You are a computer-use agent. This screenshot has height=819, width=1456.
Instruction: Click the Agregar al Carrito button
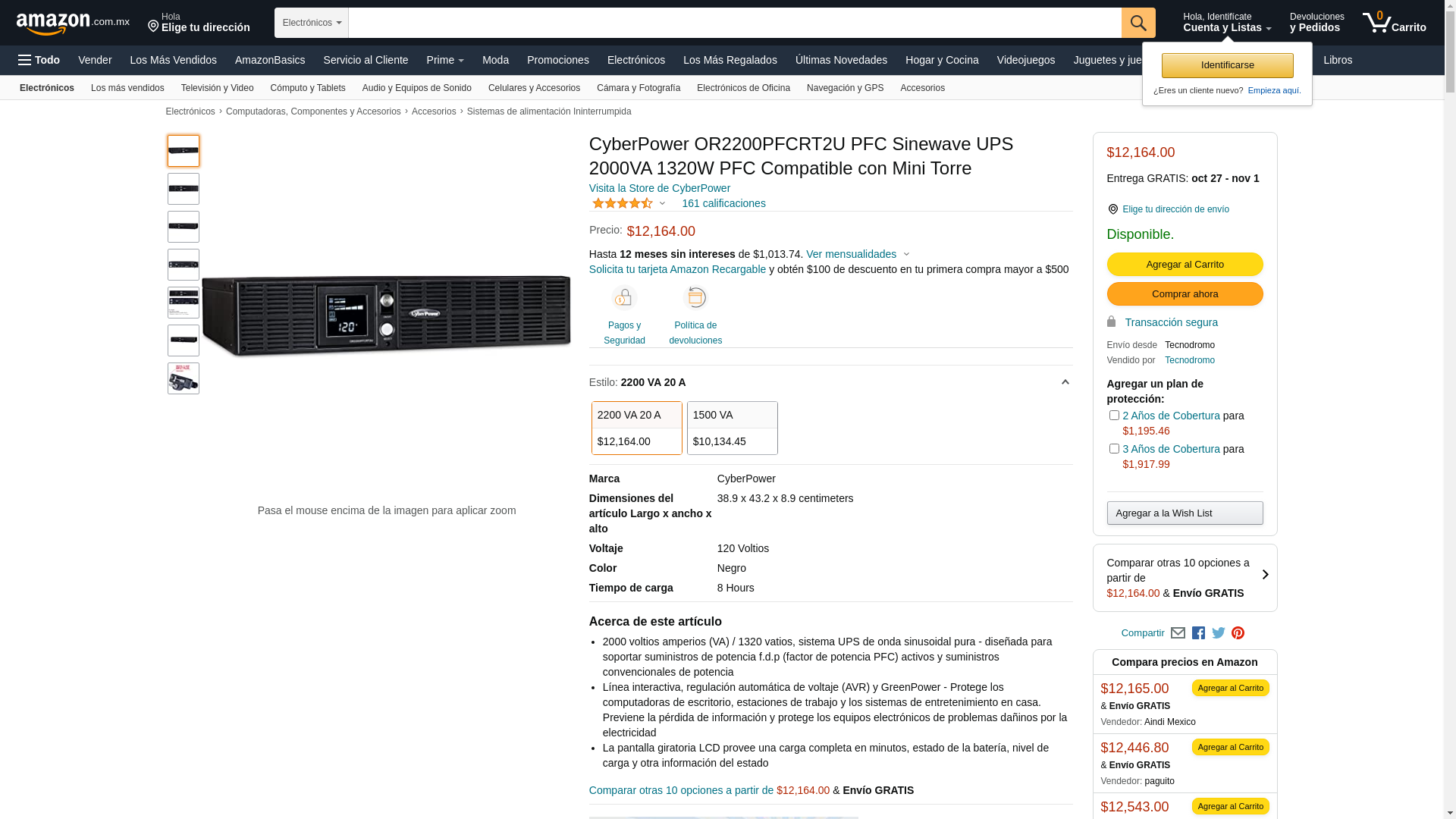[x=1185, y=265]
